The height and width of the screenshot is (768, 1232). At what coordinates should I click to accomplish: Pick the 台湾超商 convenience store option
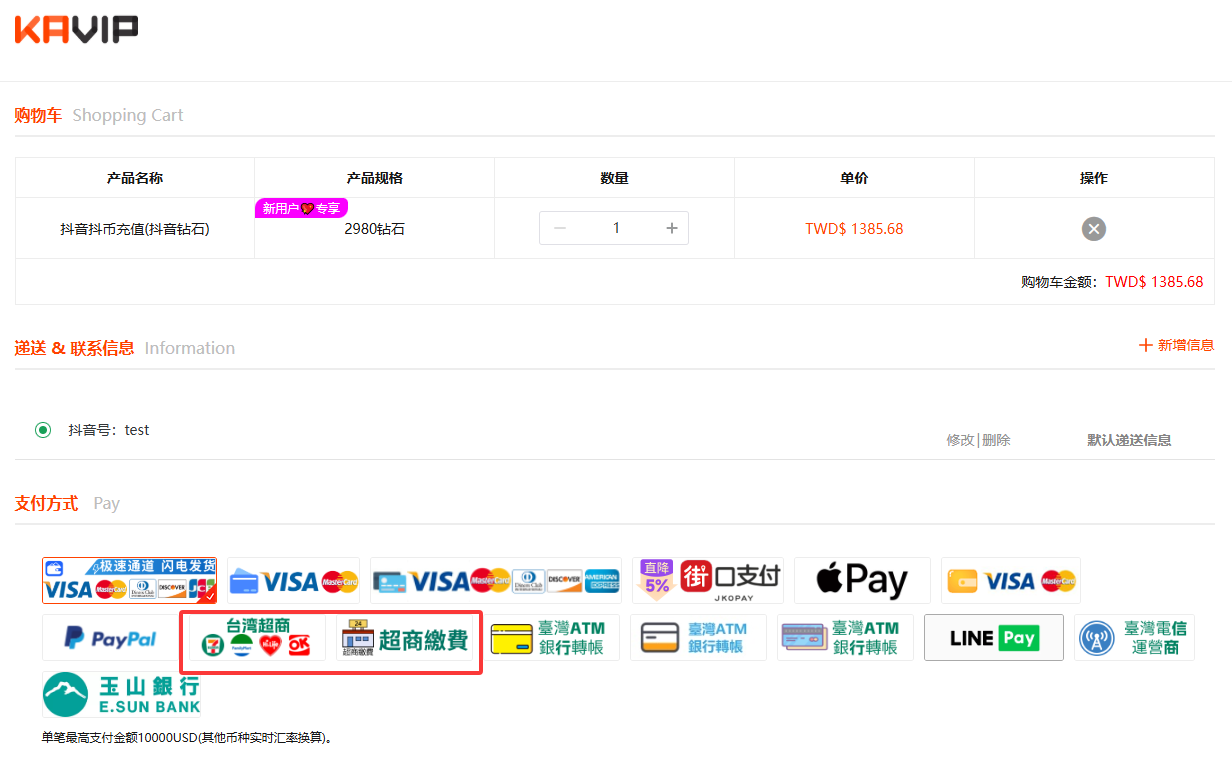258,638
